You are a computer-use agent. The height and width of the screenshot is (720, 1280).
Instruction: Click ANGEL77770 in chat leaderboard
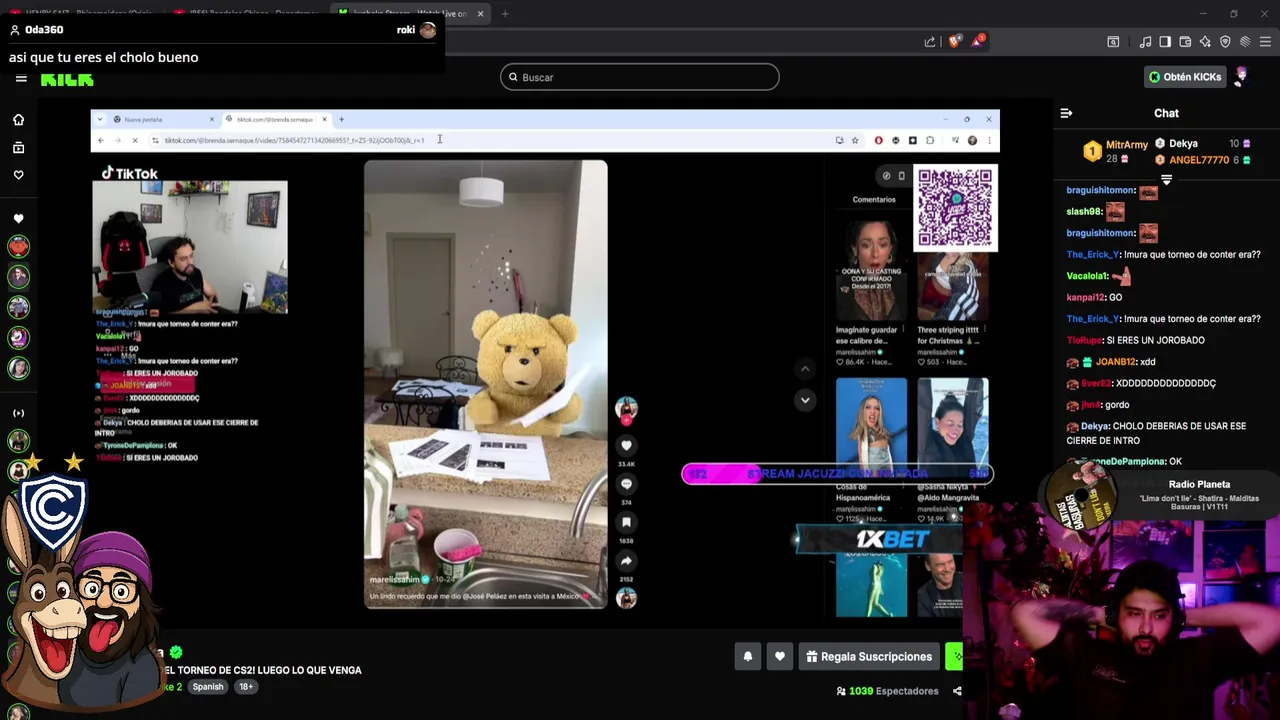click(1199, 160)
